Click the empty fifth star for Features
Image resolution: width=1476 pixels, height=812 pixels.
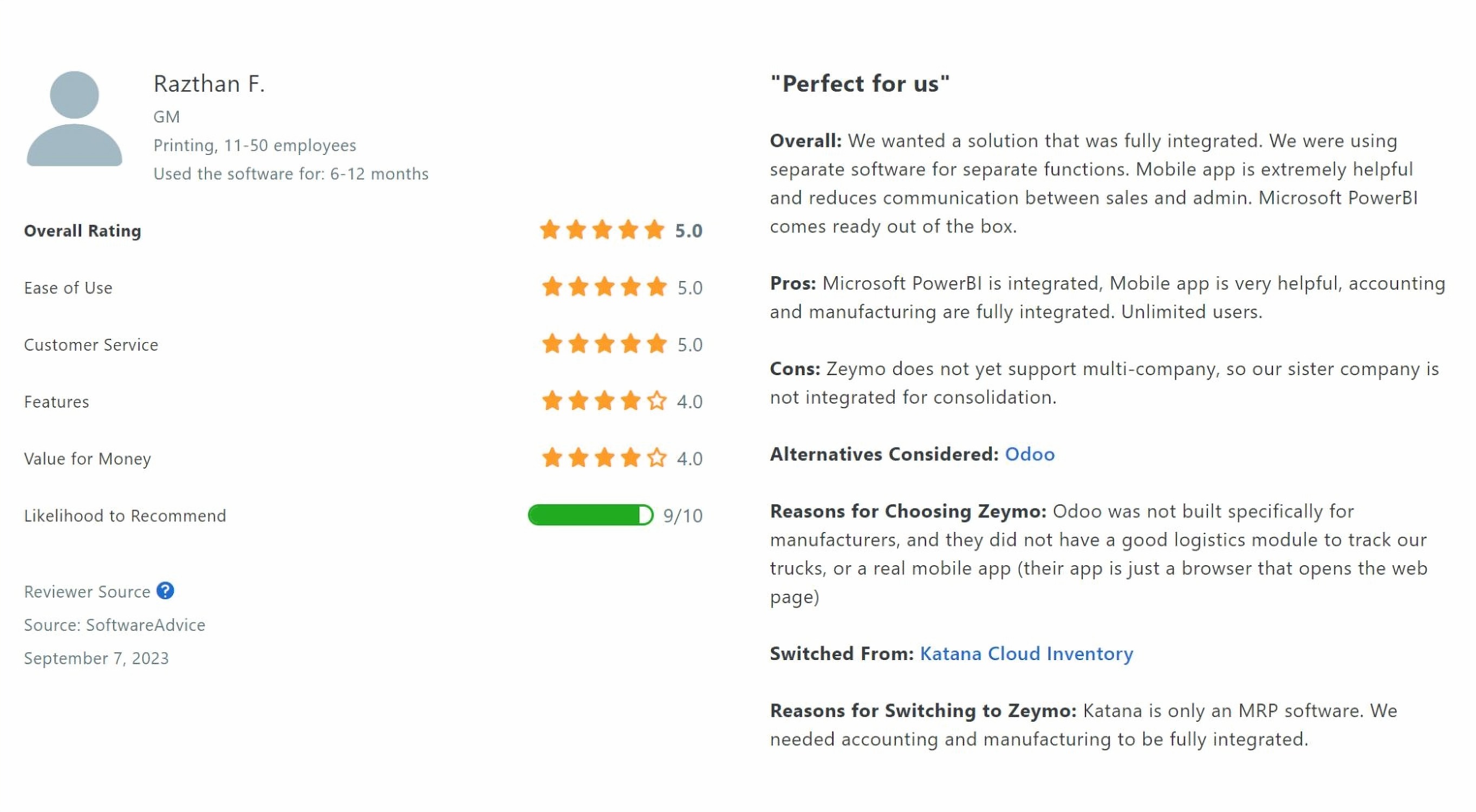(656, 401)
